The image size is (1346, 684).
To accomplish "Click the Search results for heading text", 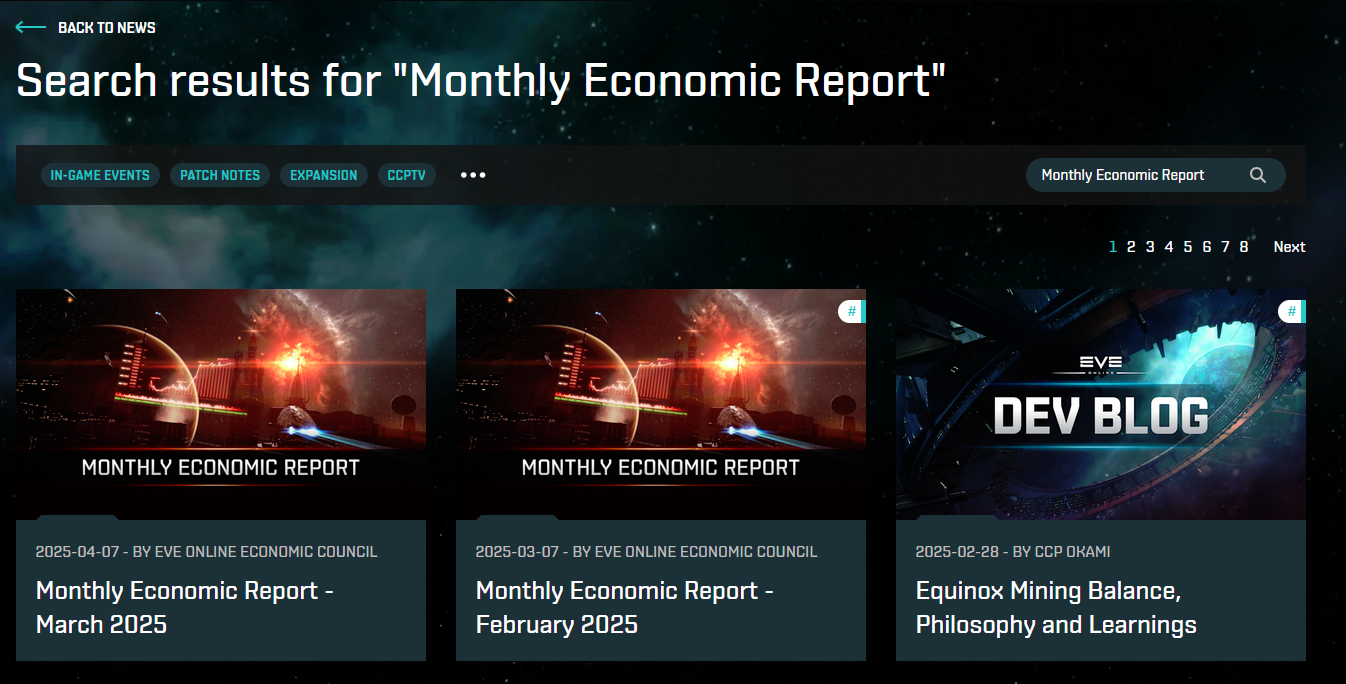I will (x=481, y=80).
